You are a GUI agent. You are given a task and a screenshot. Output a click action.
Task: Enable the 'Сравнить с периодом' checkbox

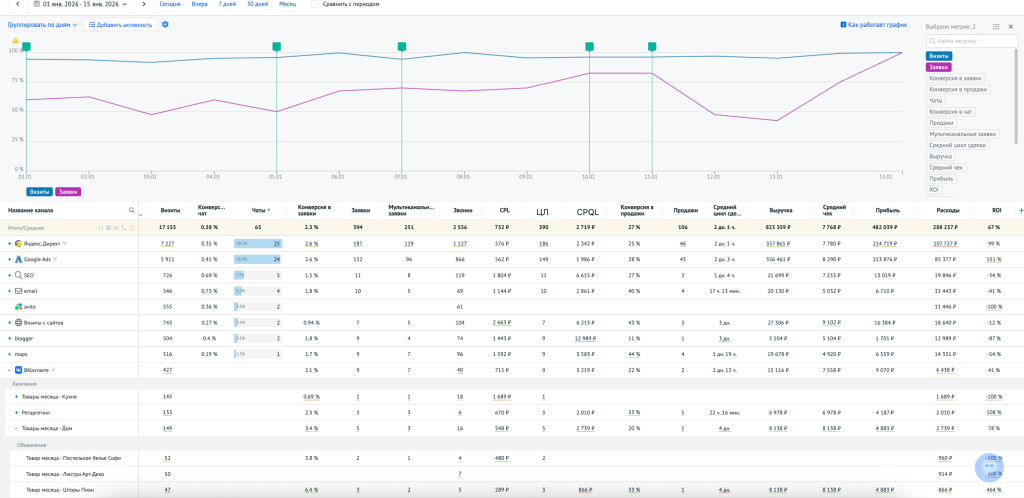pyautogui.click(x=315, y=4)
